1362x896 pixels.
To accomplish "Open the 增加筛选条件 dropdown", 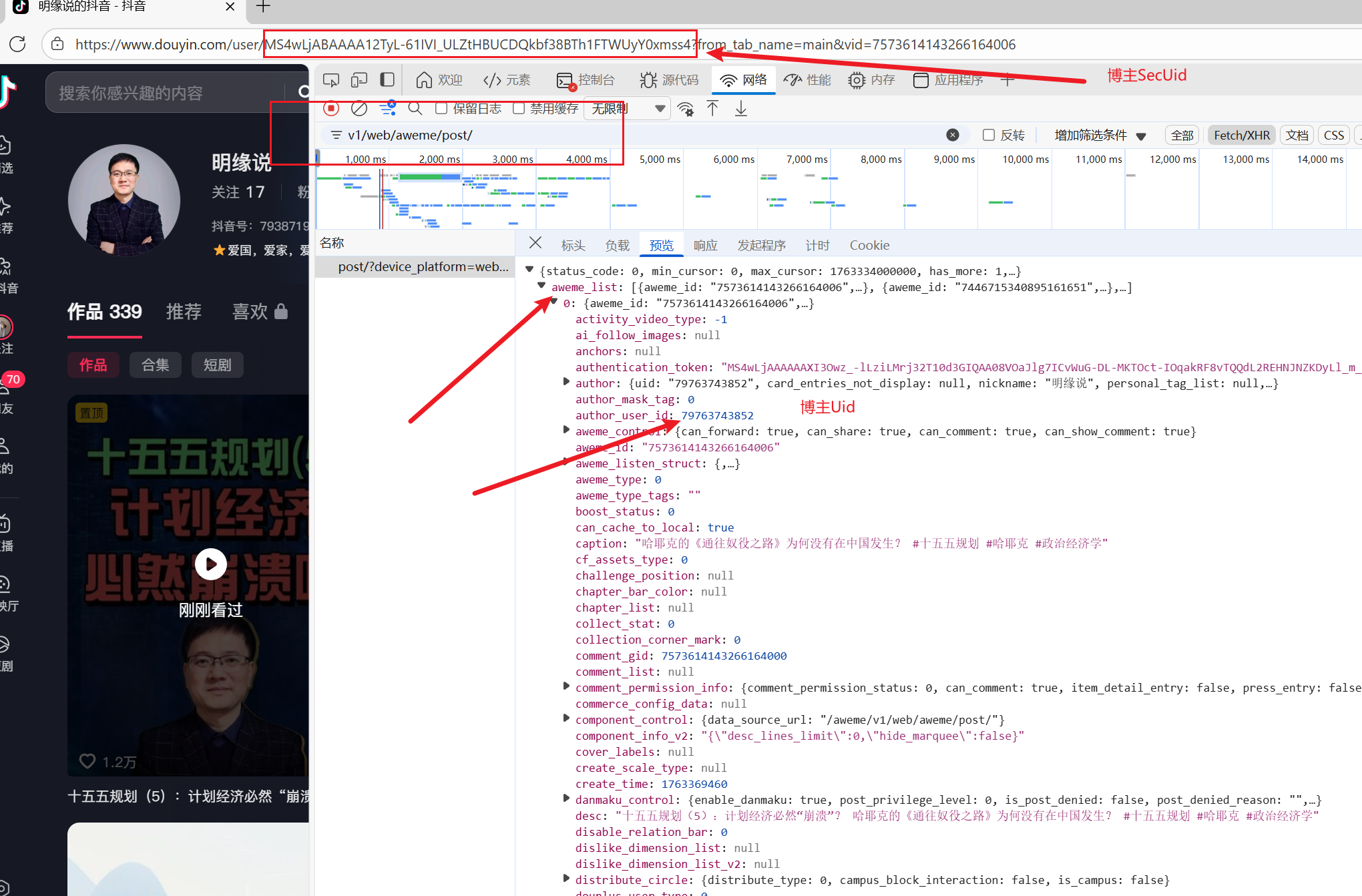I will click(1100, 135).
